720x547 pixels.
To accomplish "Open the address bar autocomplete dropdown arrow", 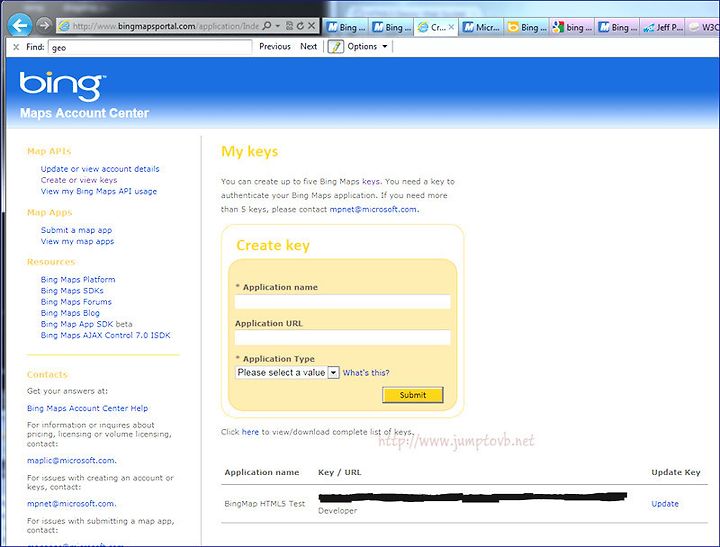I will (x=278, y=26).
